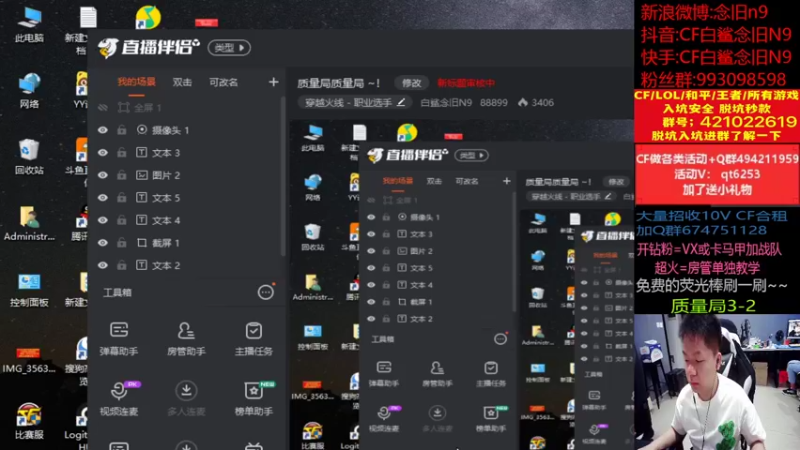The height and width of the screenshot is (450, 800).
Task: Hide the 摄像头 1 layer
Action: [103, 130]
